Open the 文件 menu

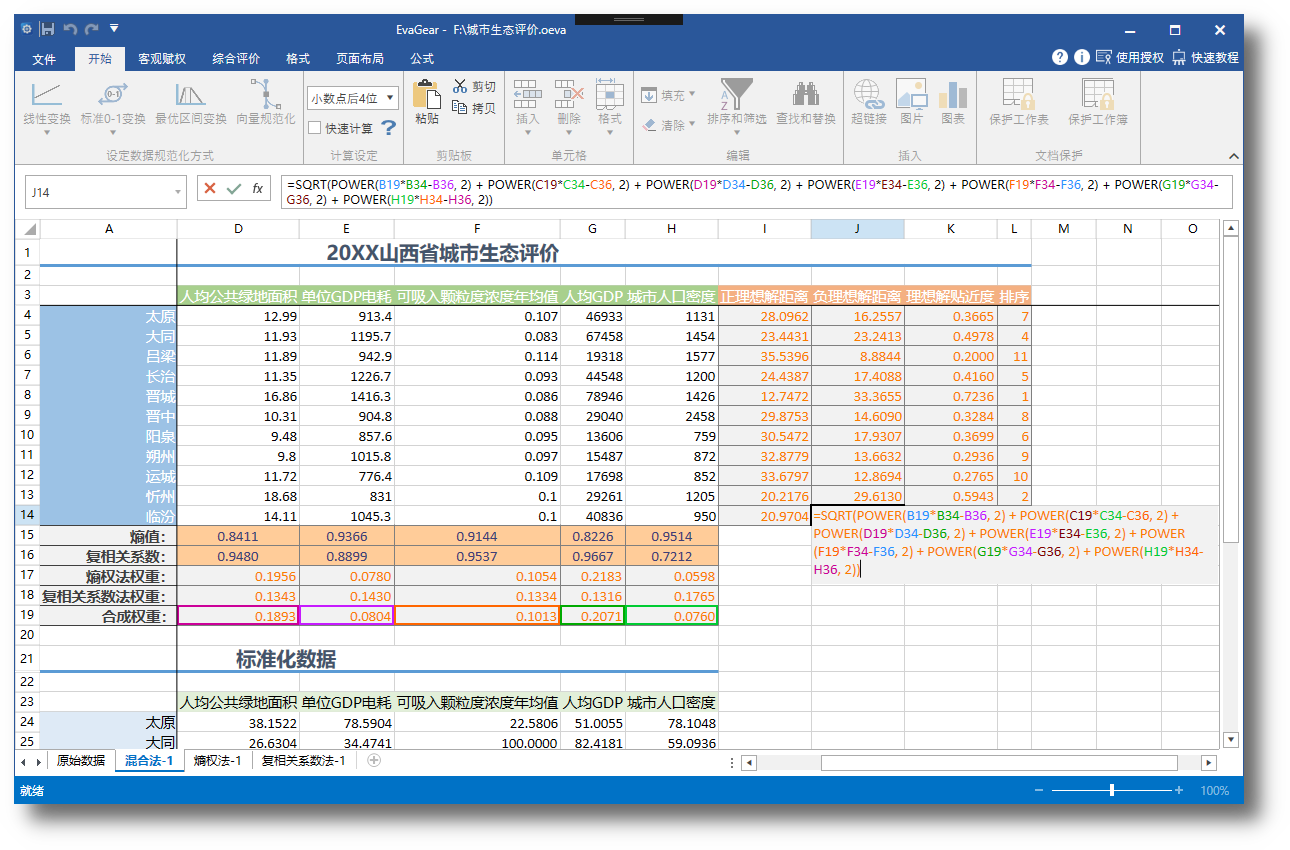(44, 59)
